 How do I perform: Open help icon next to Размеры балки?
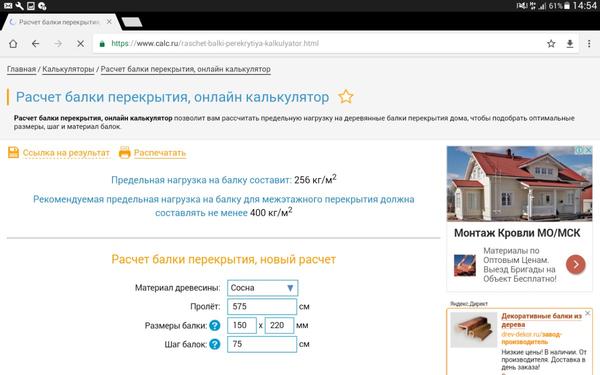215,325
